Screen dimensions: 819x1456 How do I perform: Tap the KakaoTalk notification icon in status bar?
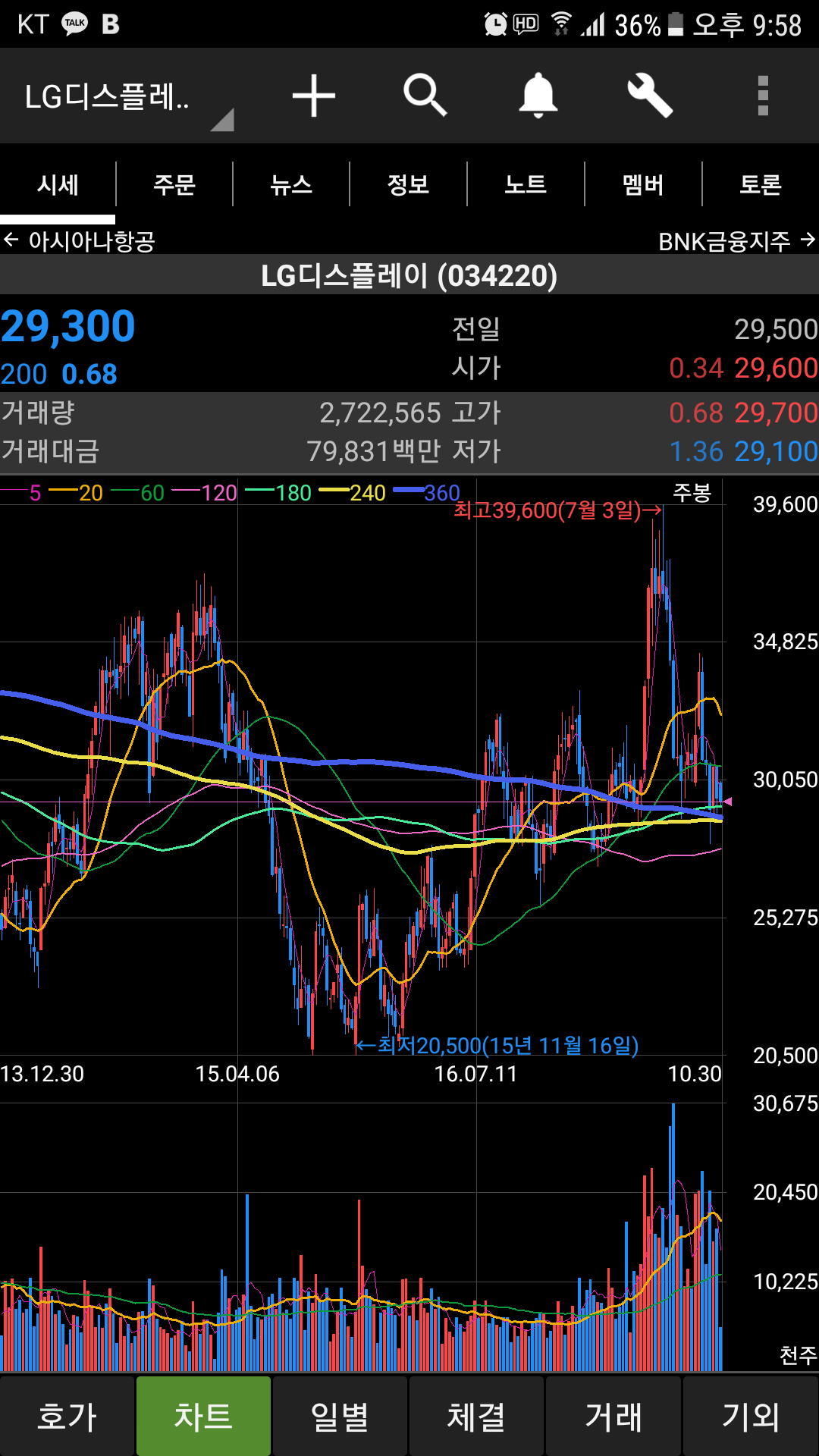point(74,24)
